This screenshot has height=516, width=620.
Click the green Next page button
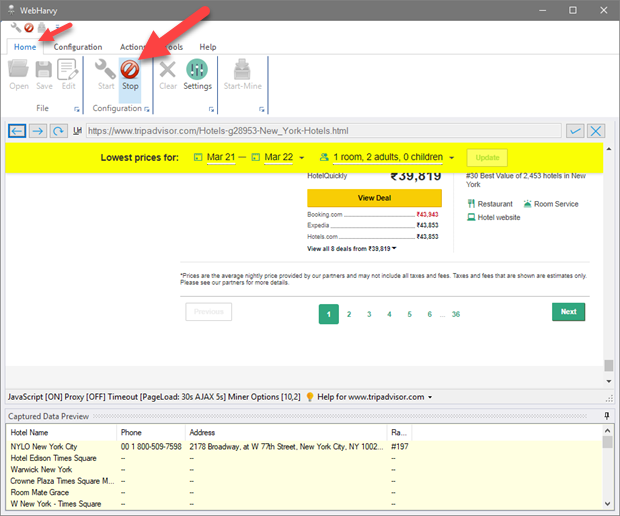[568, 312]
